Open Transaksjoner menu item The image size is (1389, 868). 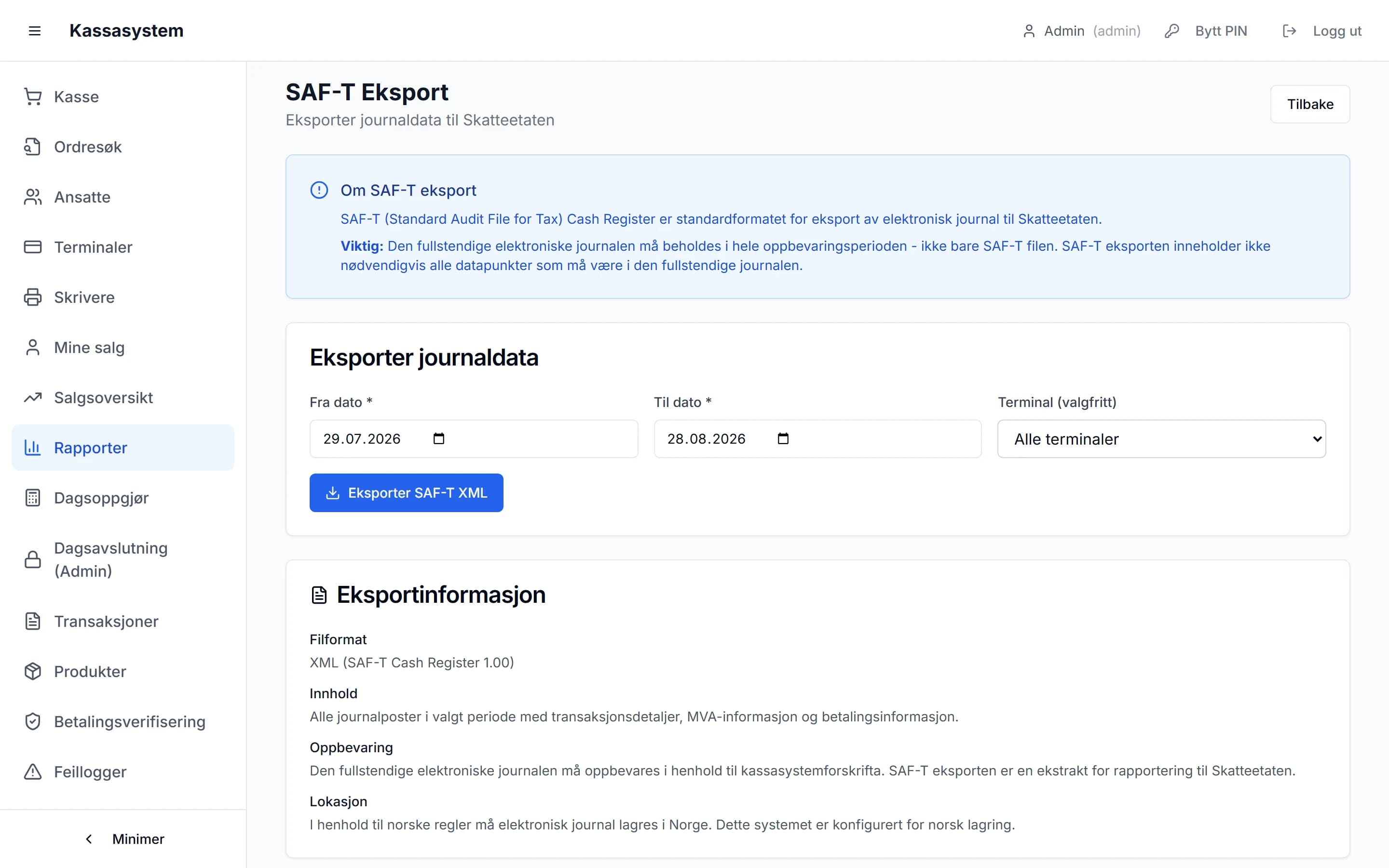[x=123, y=621]
